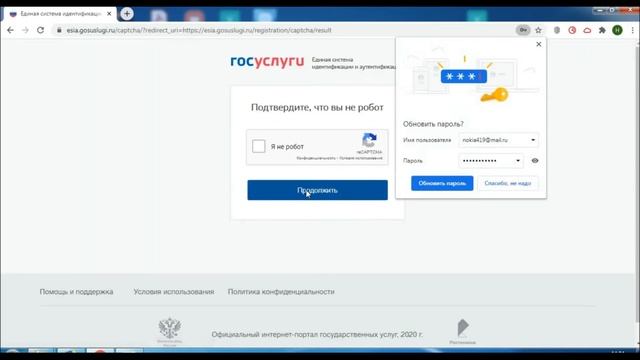
Task: Click the password key icon in address bar
Action: tap(523, 30)
